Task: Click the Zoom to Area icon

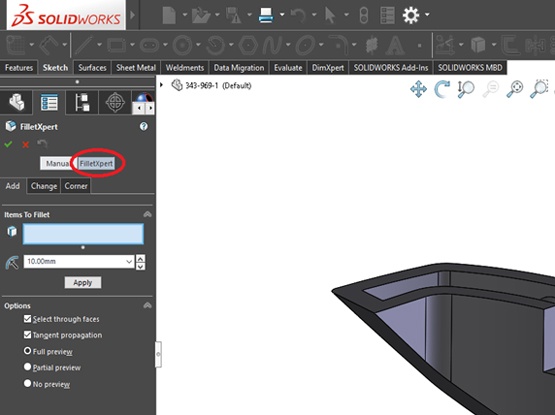Action: [x=539, y=89]
